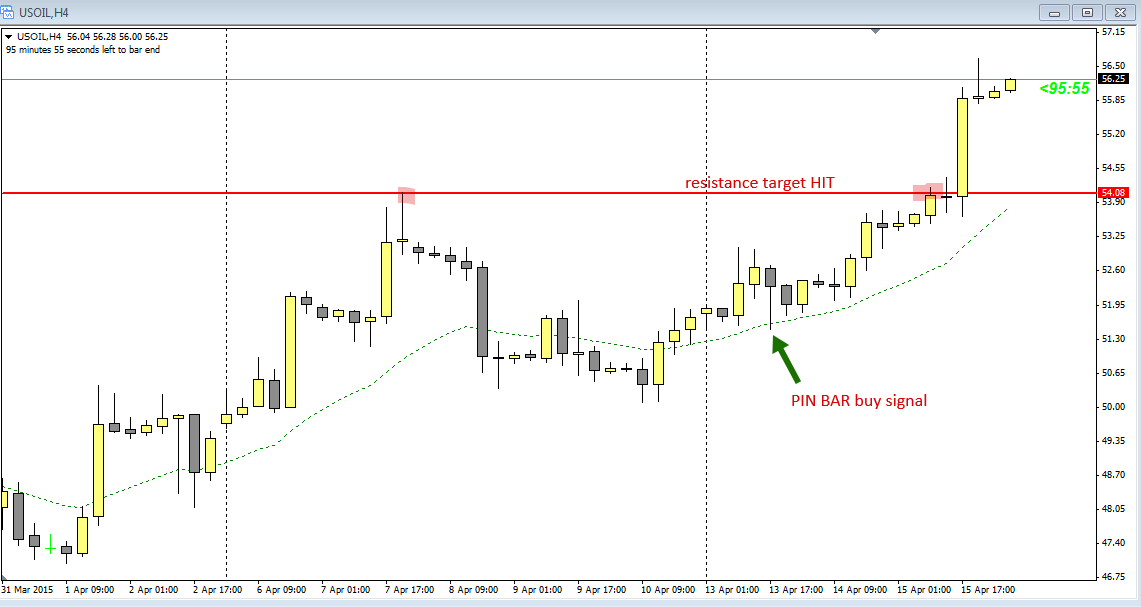The image size is (1141, 607).
Task: Click the 49.35 price scale label
Action: (1113, 441)
